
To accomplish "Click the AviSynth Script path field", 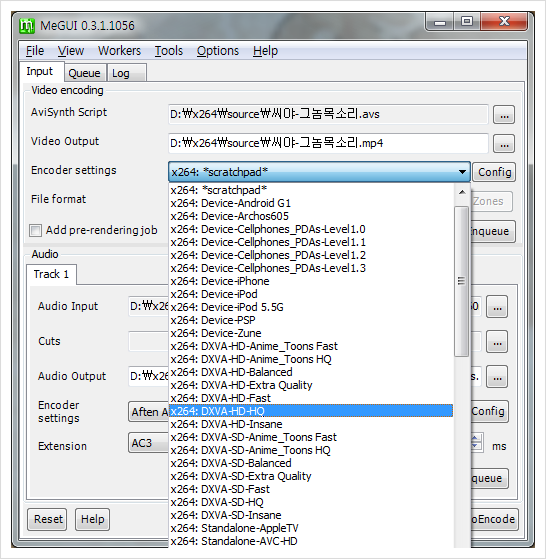I will pos(328,114).
